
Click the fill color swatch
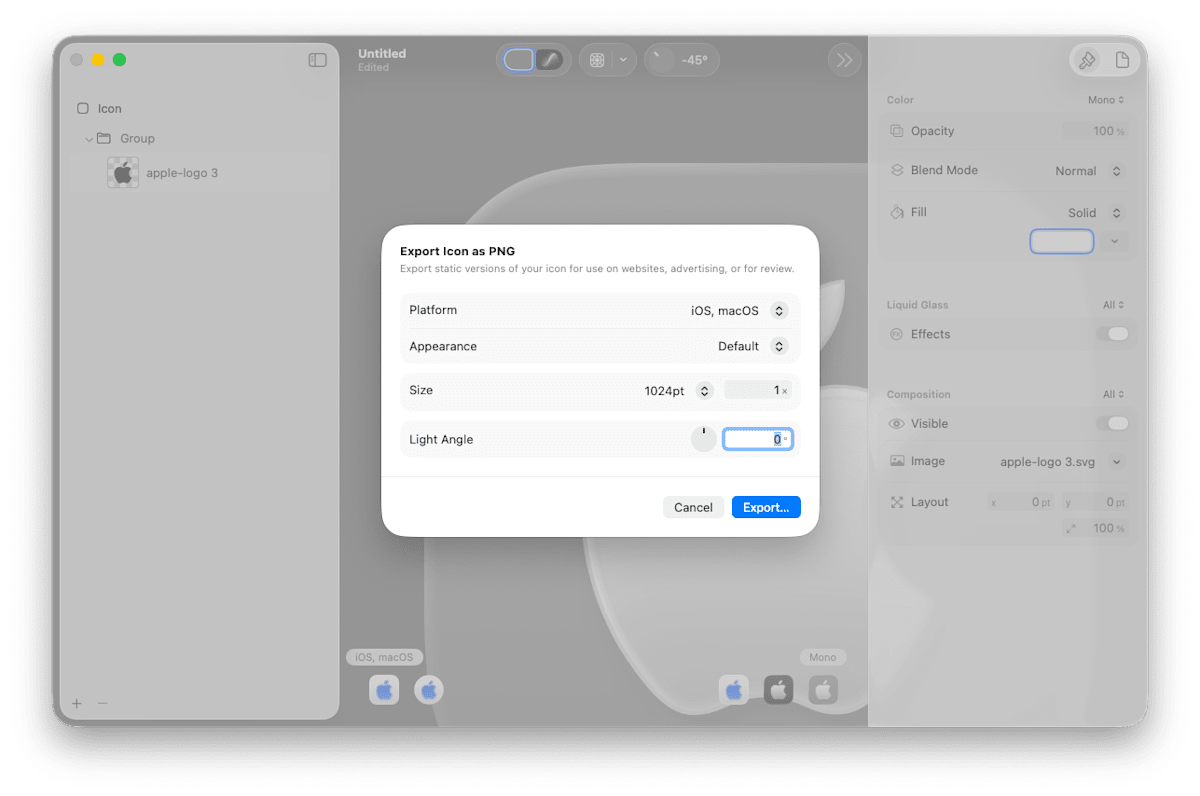click(x=1062, y=242)
